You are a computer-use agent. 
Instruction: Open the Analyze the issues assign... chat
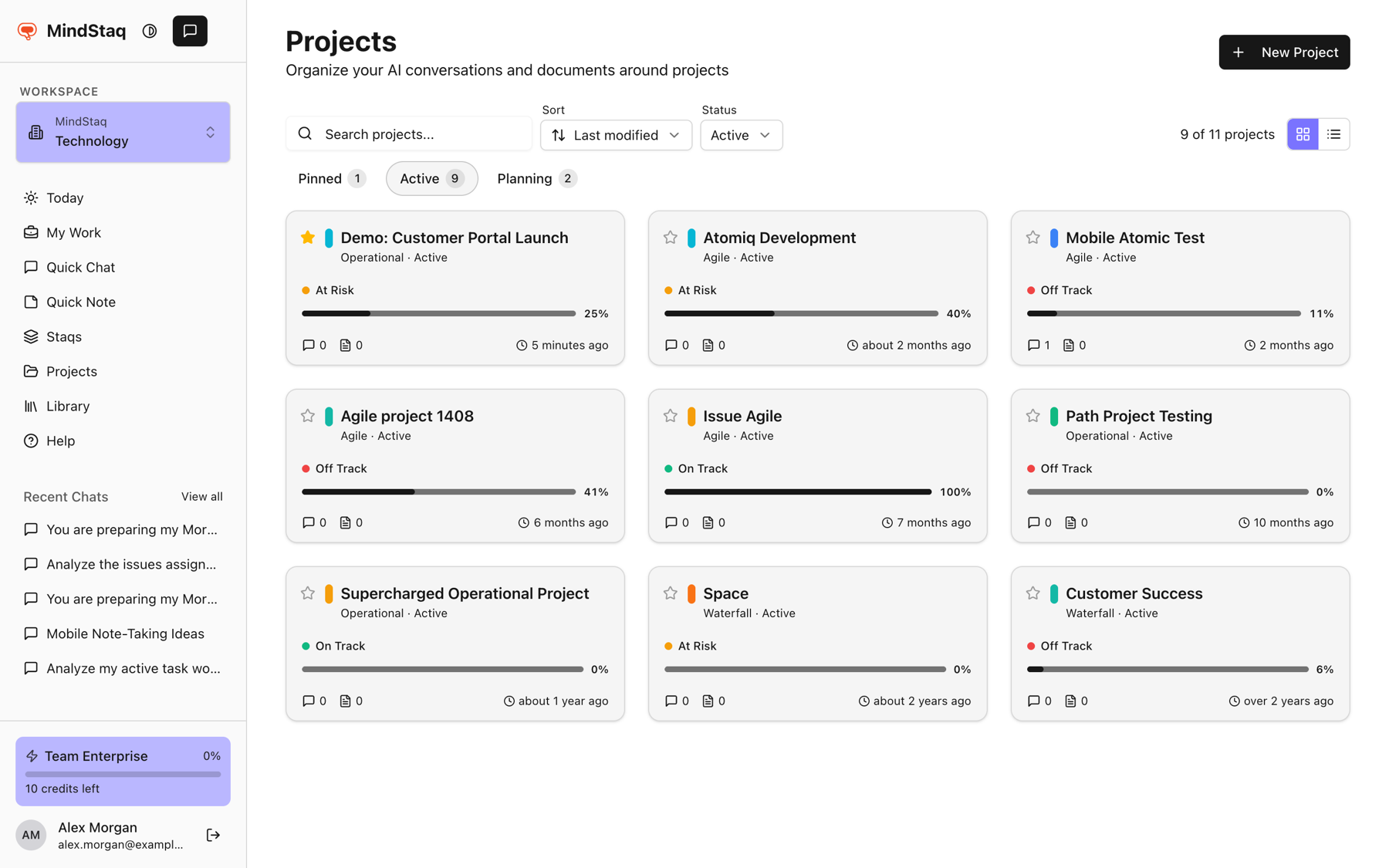point(123,565)
